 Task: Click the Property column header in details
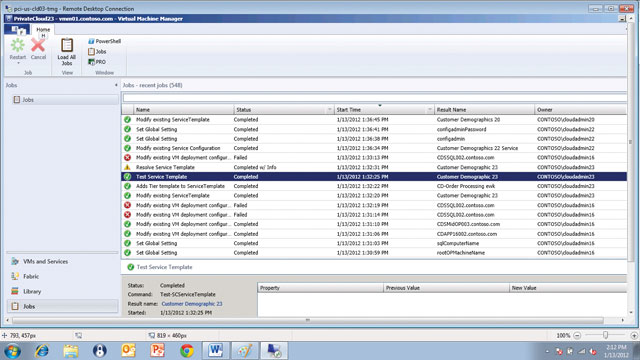(320, 288)
